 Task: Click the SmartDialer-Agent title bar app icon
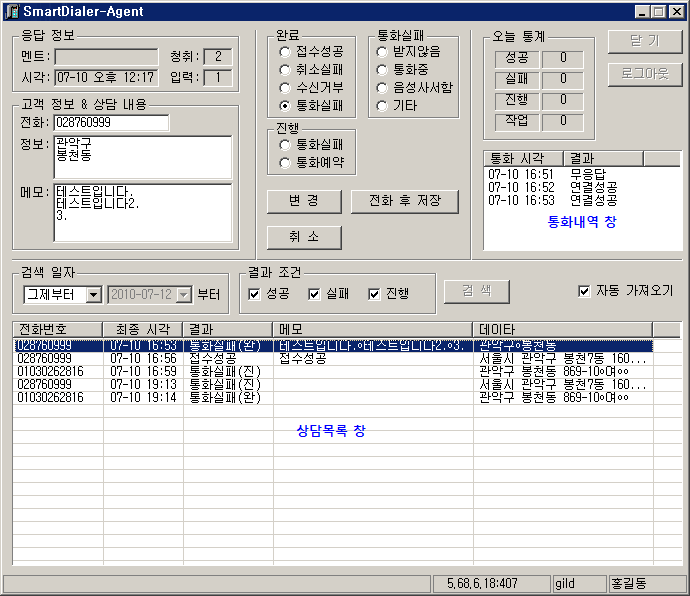pyautogui.click(x=12, y=11)
